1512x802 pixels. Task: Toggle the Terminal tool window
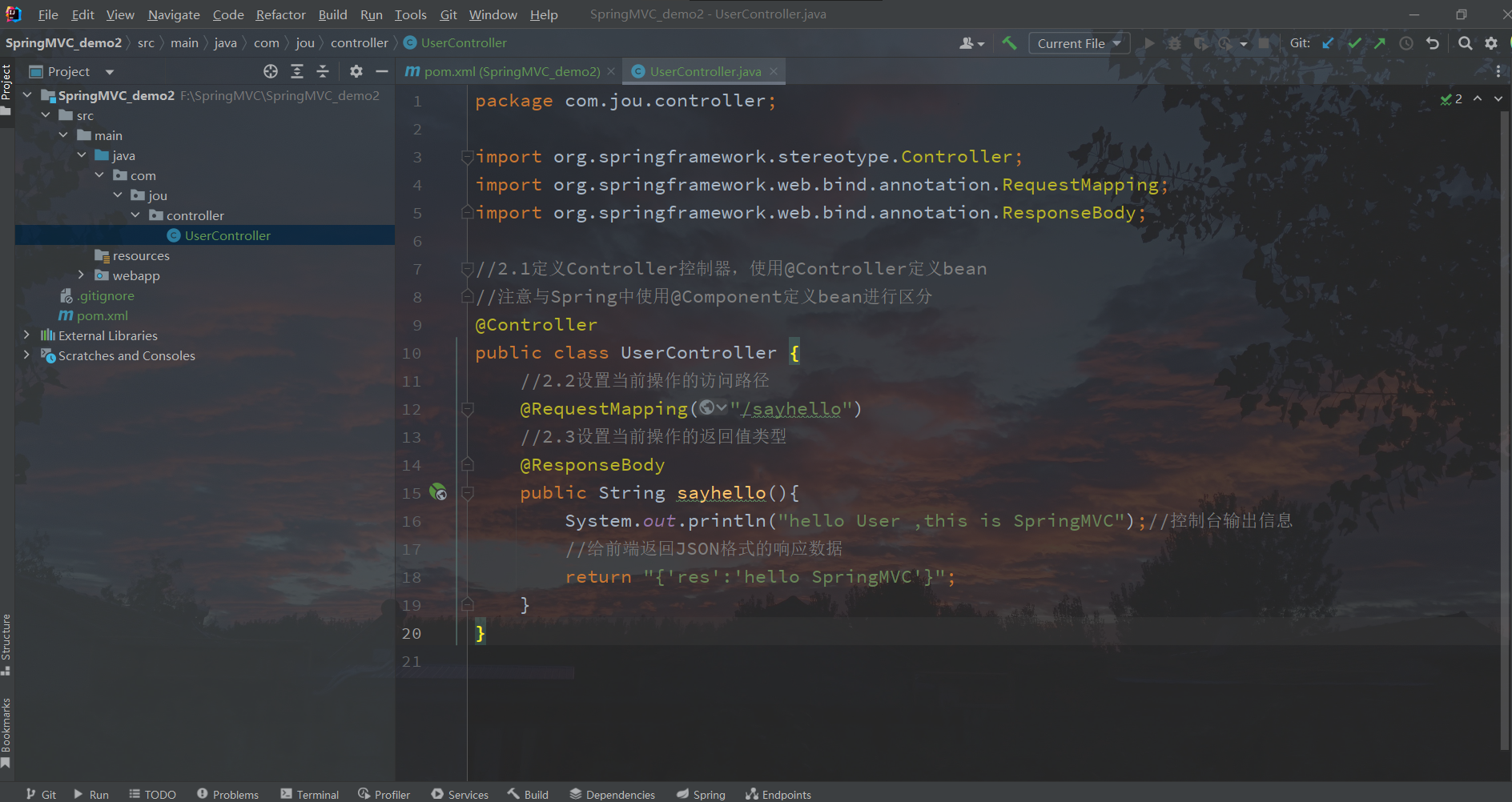[x=310, y=794]
